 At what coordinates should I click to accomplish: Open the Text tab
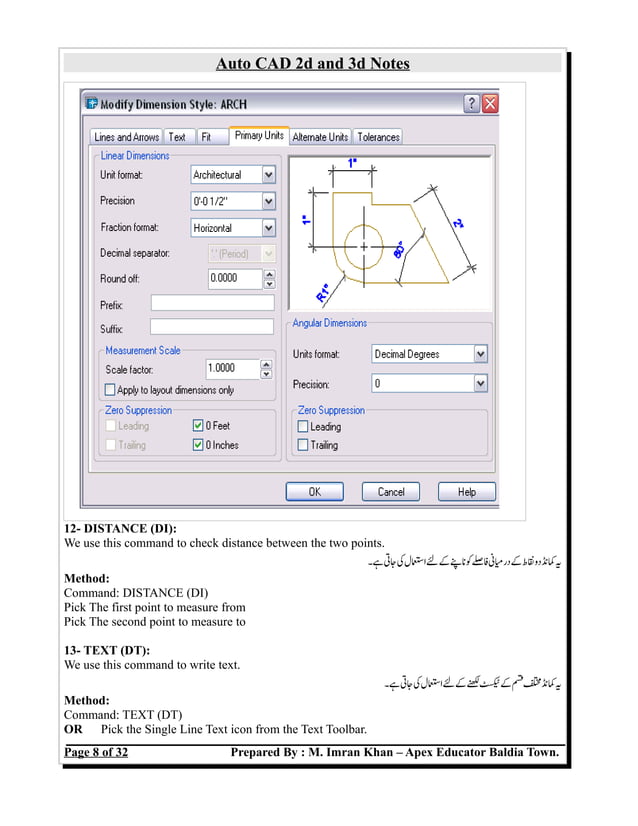178,137
